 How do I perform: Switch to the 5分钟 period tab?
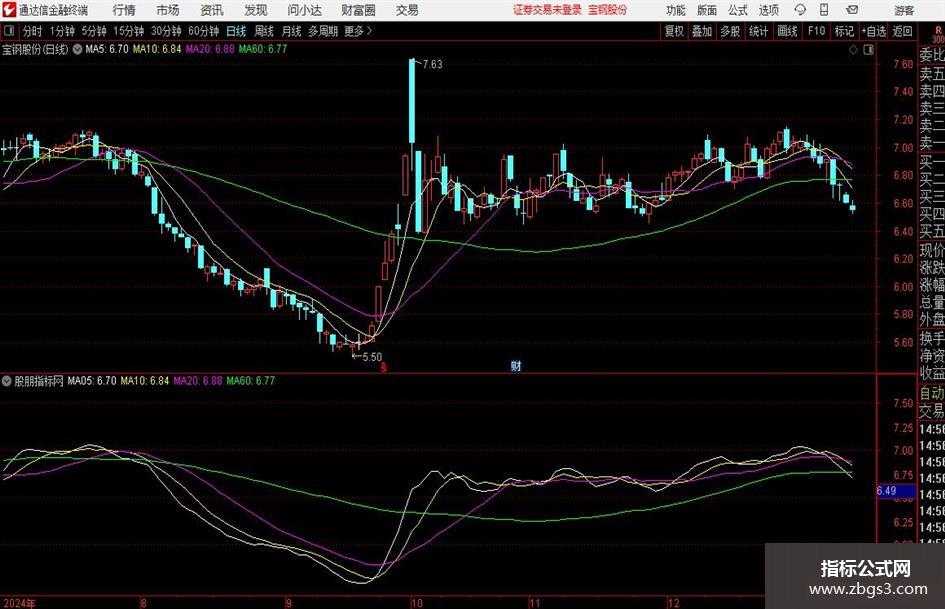click(94, 31)
